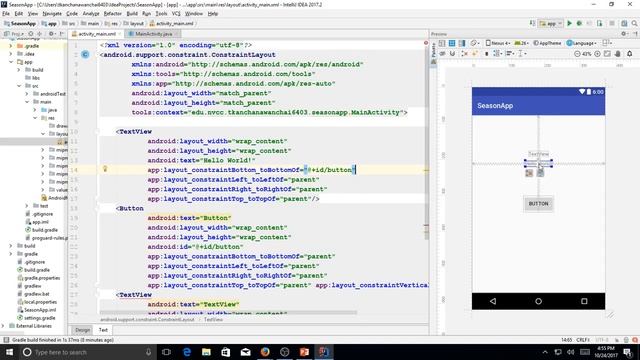Switch to the MainActivity.java editor tab
The width and height of the screenshot is (640, 360).
pos(153,34)
